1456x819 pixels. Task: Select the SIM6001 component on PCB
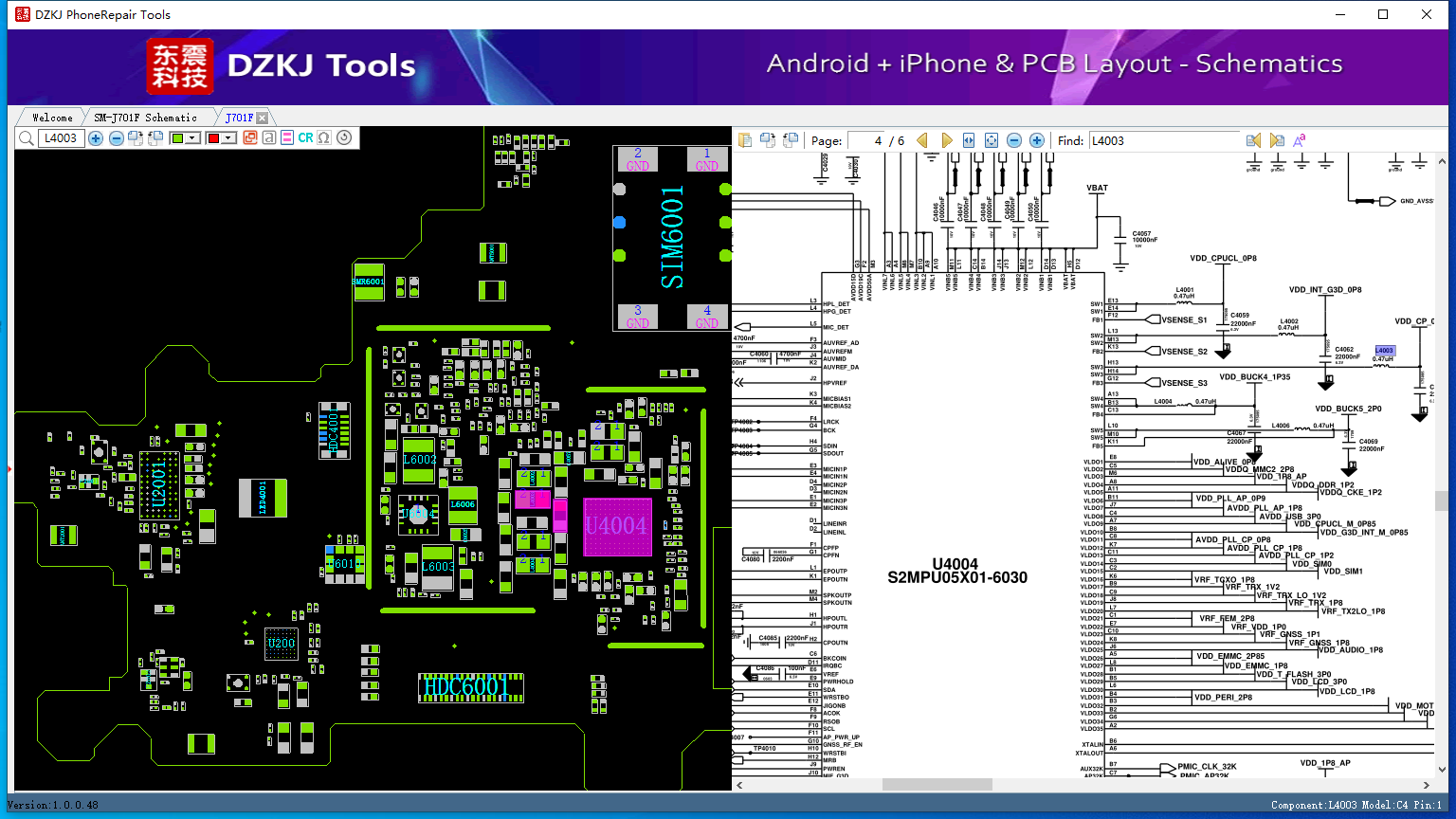pyautogui.click(x=670, y=237)
